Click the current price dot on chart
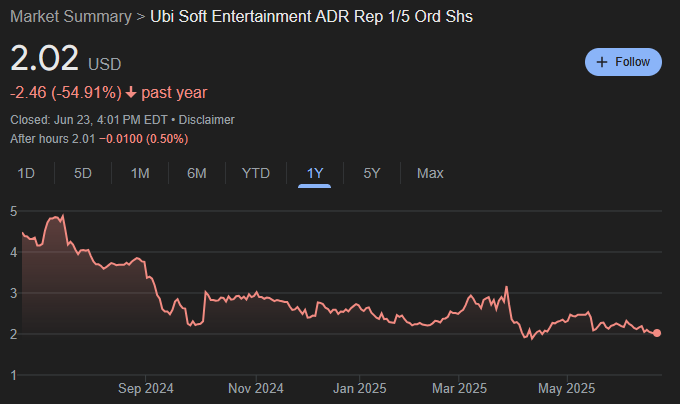 point(657,333)
